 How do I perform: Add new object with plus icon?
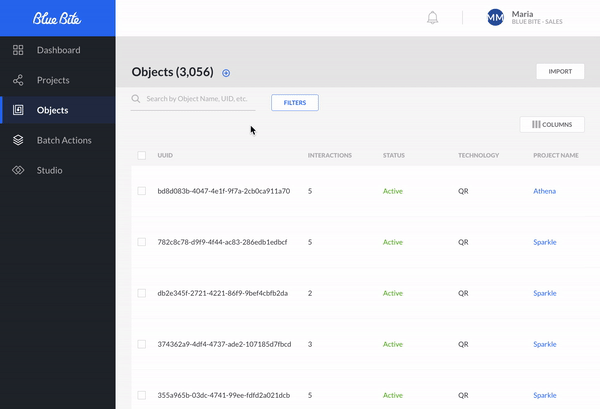click(226, 73)
